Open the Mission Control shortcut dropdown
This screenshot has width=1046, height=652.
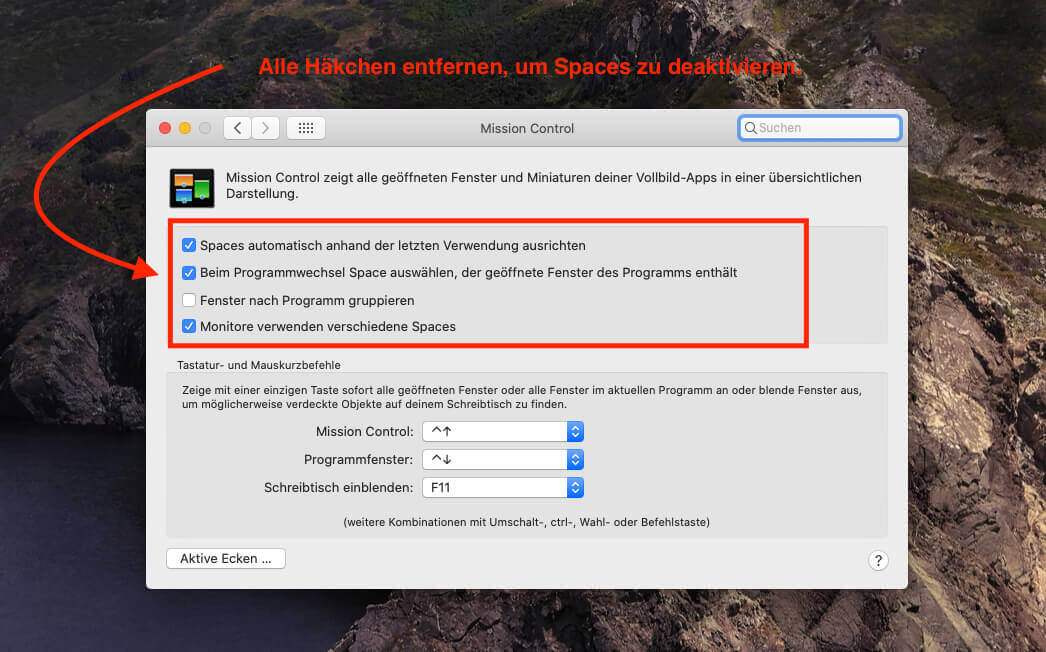pyautogui.click(x=574, y=432)
